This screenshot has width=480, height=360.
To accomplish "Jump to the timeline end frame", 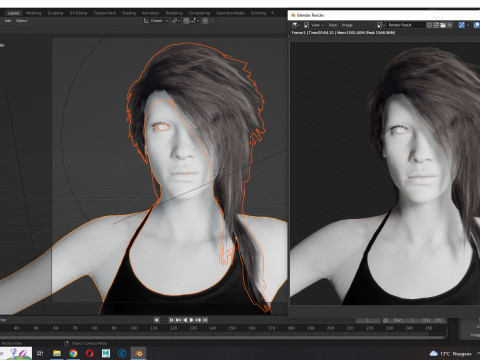I will 205,320.
